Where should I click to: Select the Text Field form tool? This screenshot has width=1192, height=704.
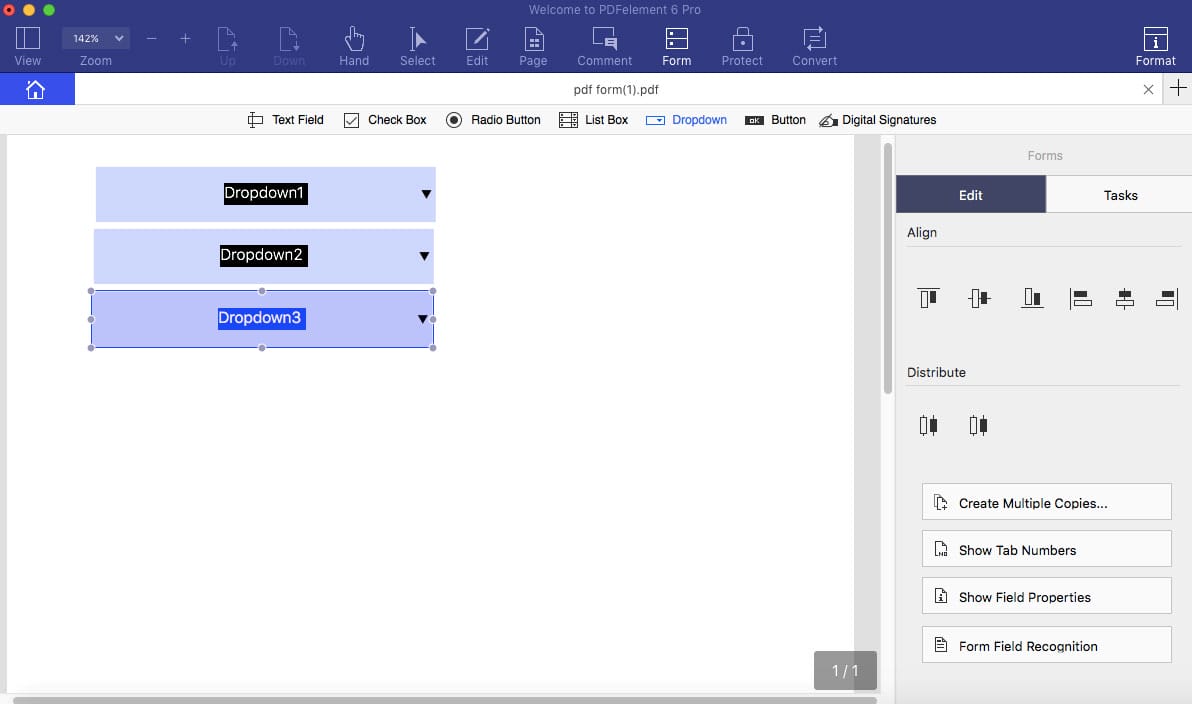[x=286, y=120]
